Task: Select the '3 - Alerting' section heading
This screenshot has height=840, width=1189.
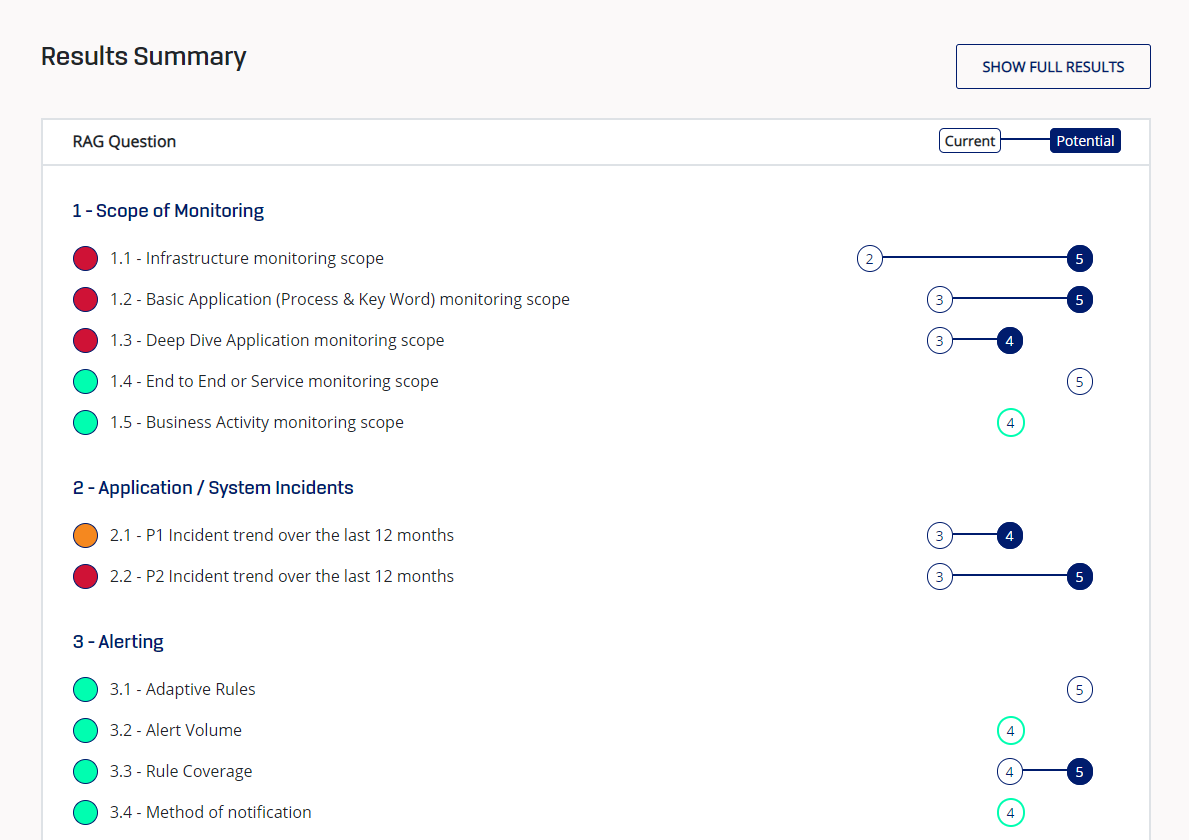Action: coord(118,641)
